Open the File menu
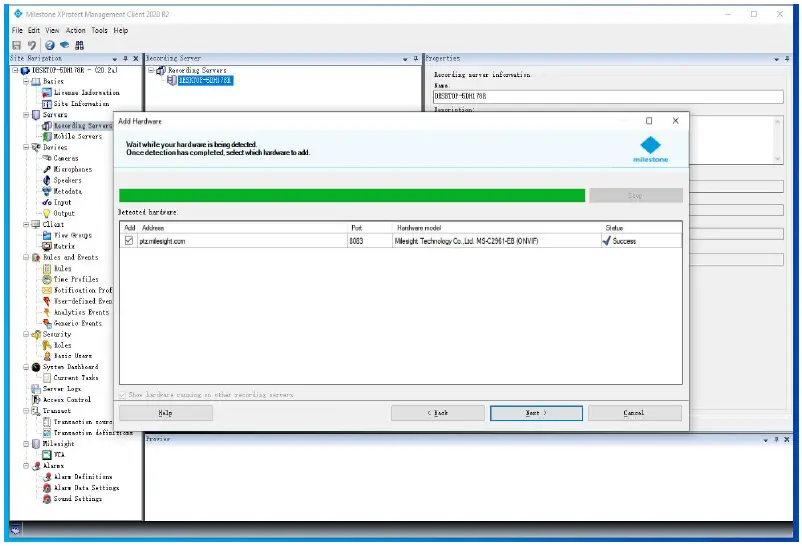 17,30
